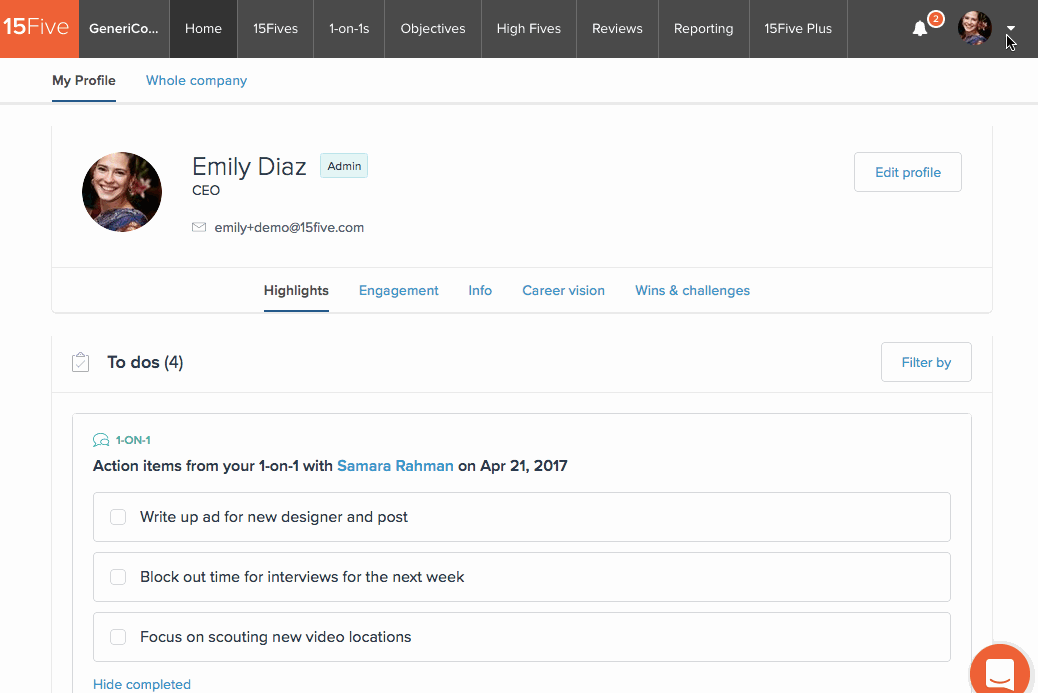Go to Reviews
The width and height of the screenshot is (1038, 693).
617,28
